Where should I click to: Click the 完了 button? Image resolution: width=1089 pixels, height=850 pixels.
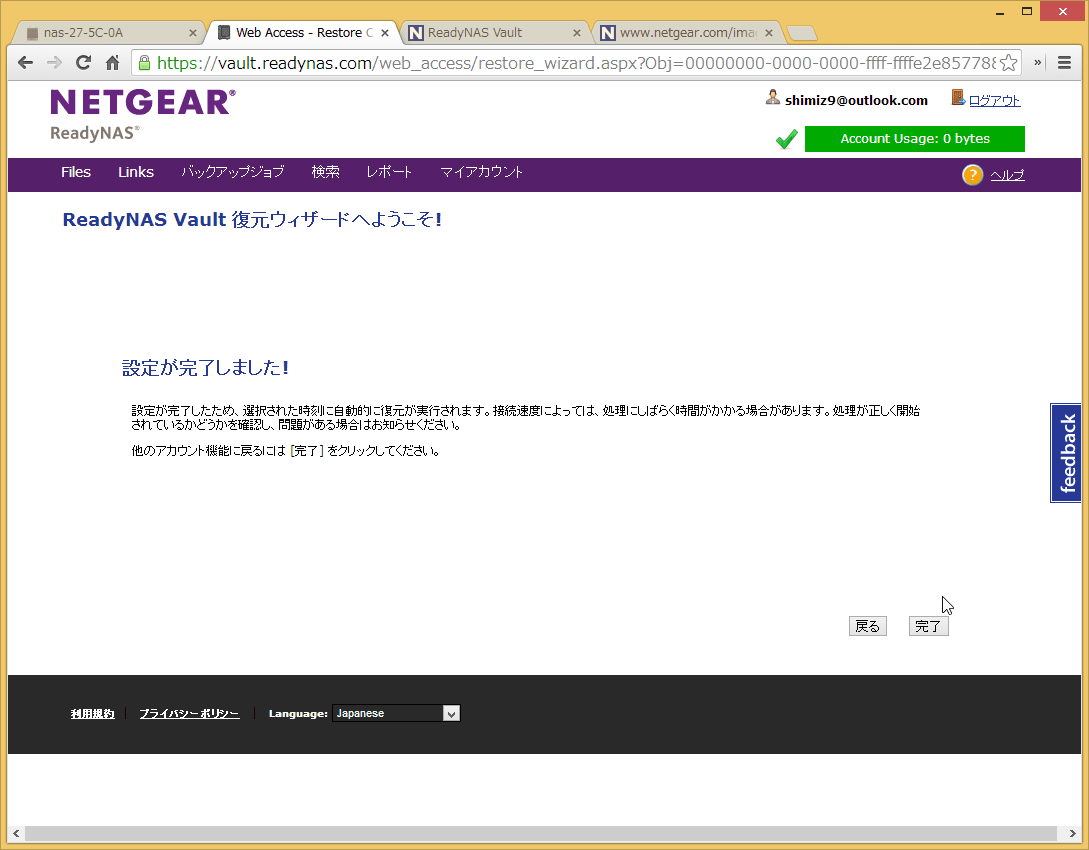pos(928,626)
